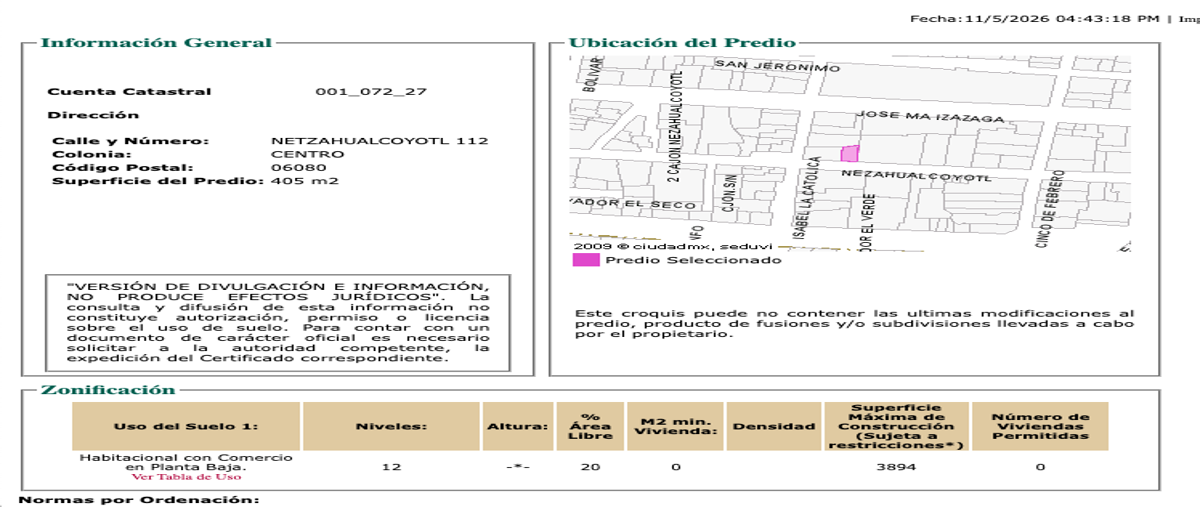The width and height of the screenshot is (1200, 507).
Task: Click the Colonia value CENTRO
Action: click(x=308, y=154)
